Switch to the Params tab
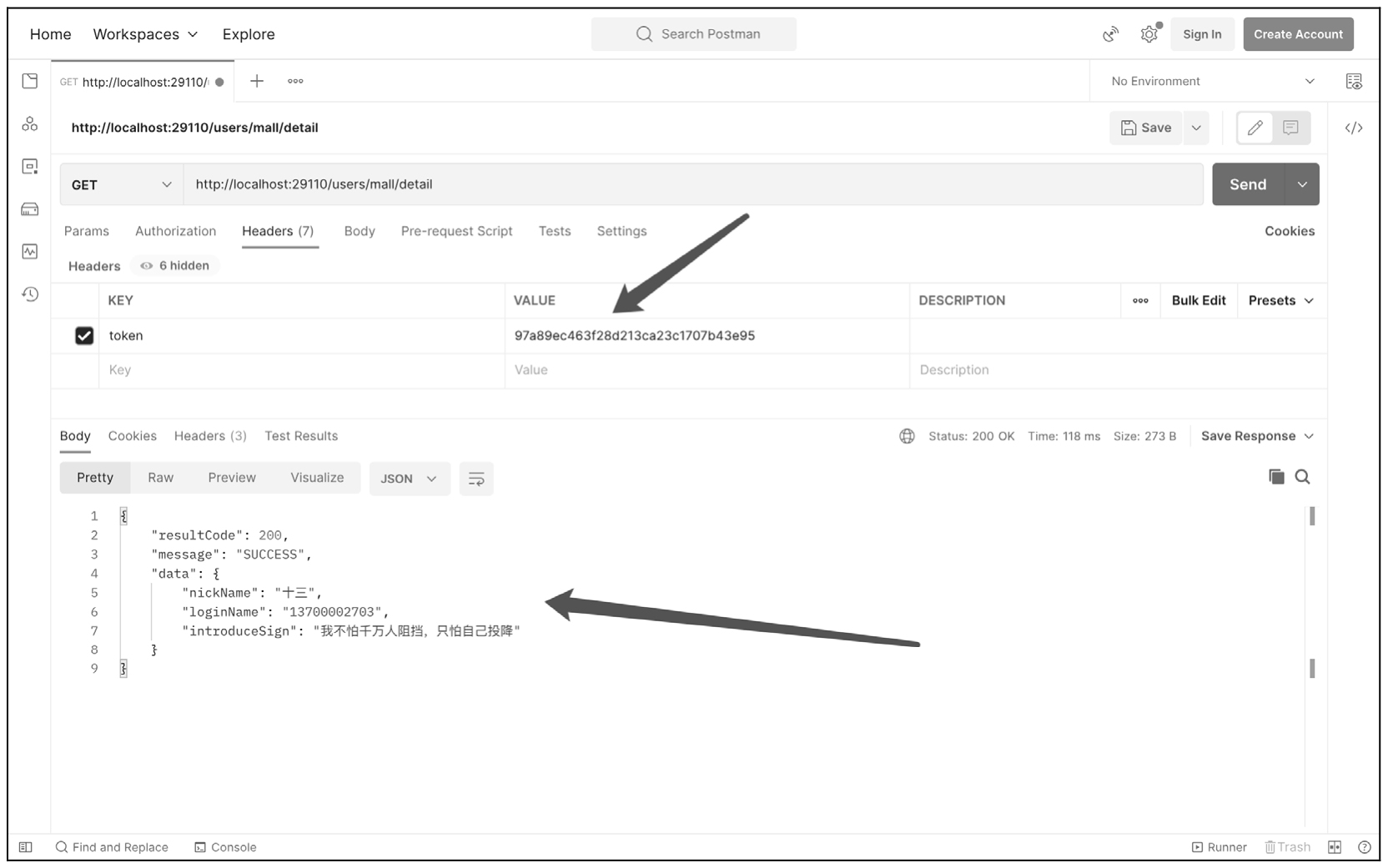1388x868 pixels. (x=87, y=231)
